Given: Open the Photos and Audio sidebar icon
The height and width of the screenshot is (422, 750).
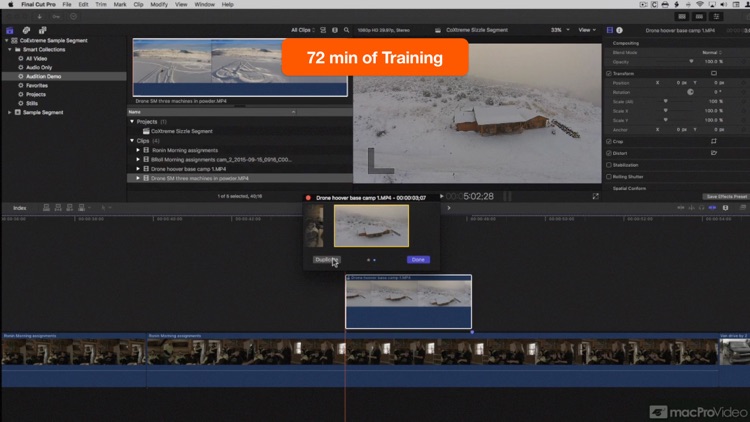Looking at the screenshot, I should (x=26, y=30).
